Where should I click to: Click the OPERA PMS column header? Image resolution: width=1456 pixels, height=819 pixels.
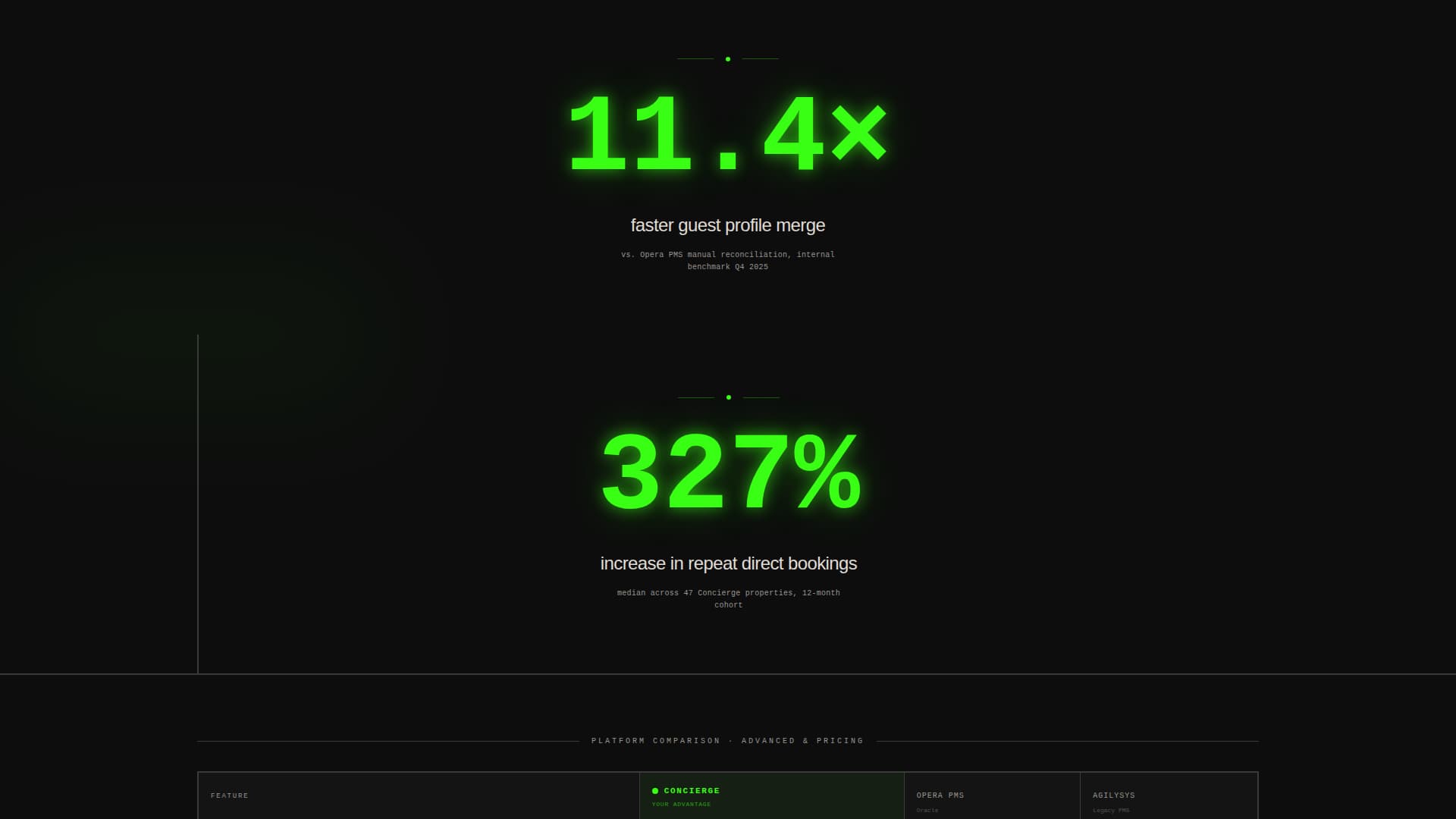[x=940, y=795]
